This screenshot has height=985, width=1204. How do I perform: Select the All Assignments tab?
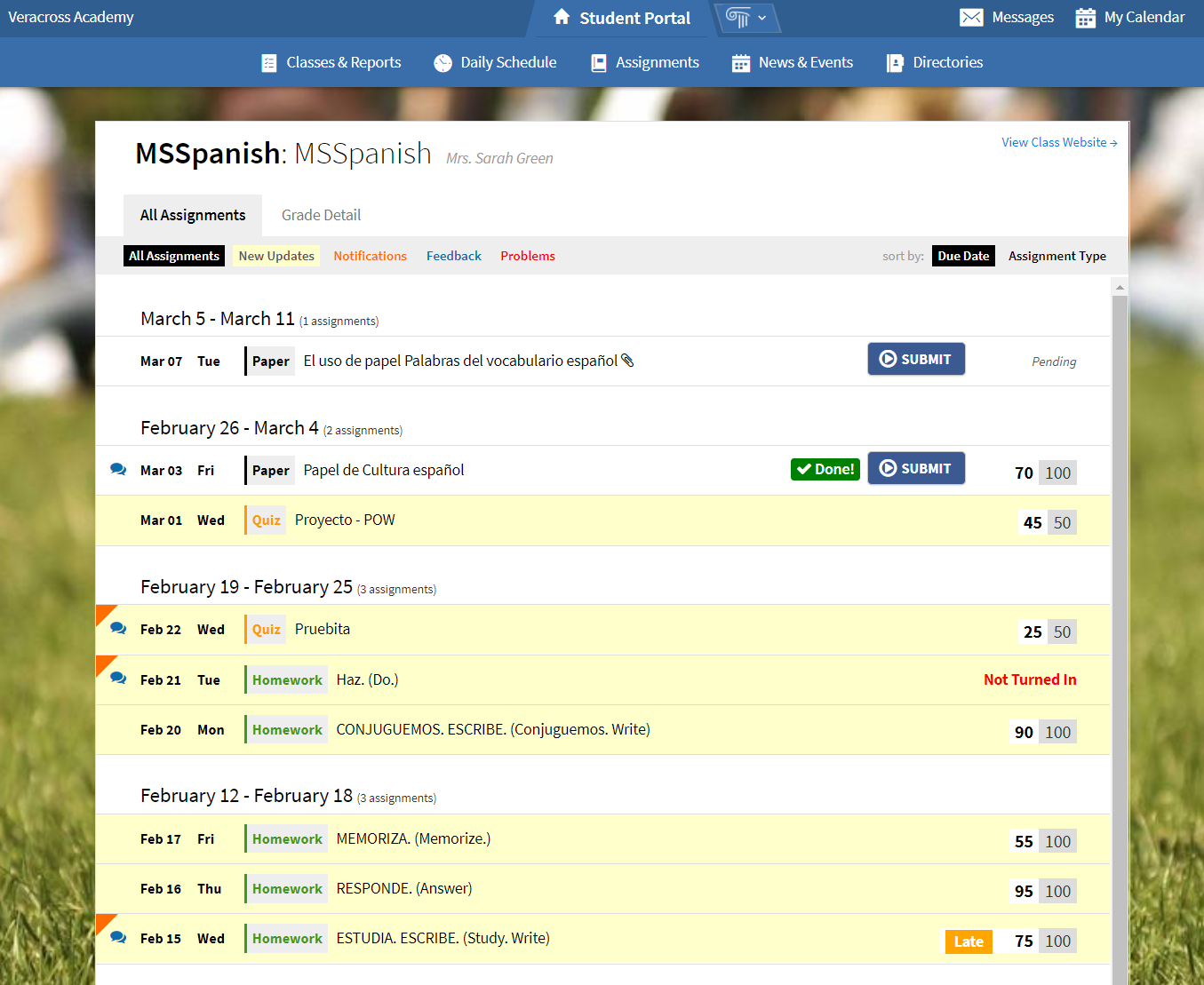[192, 214]
